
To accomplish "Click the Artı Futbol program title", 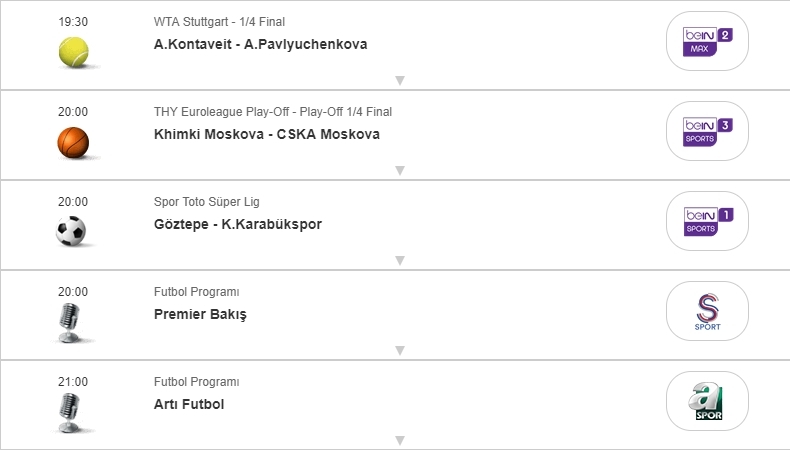I will [189, 404].
